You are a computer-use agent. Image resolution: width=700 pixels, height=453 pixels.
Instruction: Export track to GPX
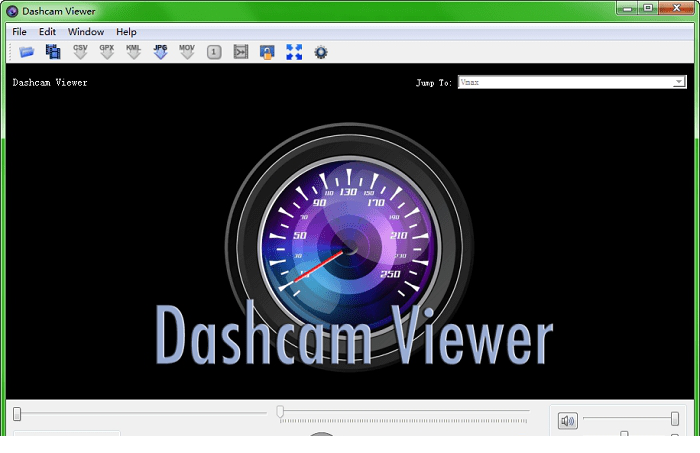107,52
